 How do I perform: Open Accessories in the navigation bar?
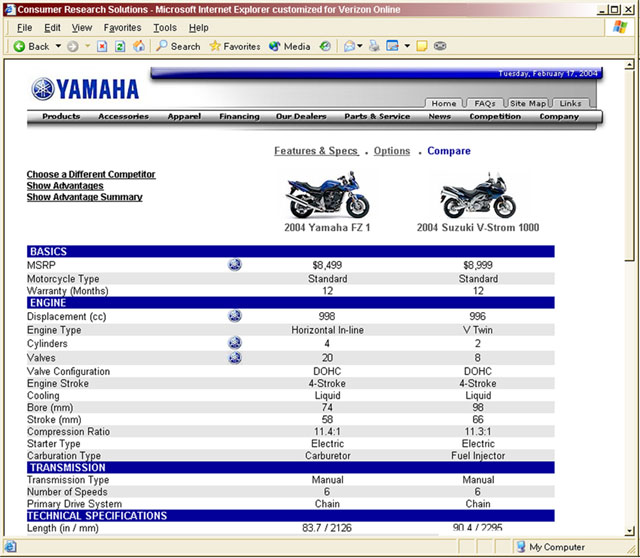[123, 116]
